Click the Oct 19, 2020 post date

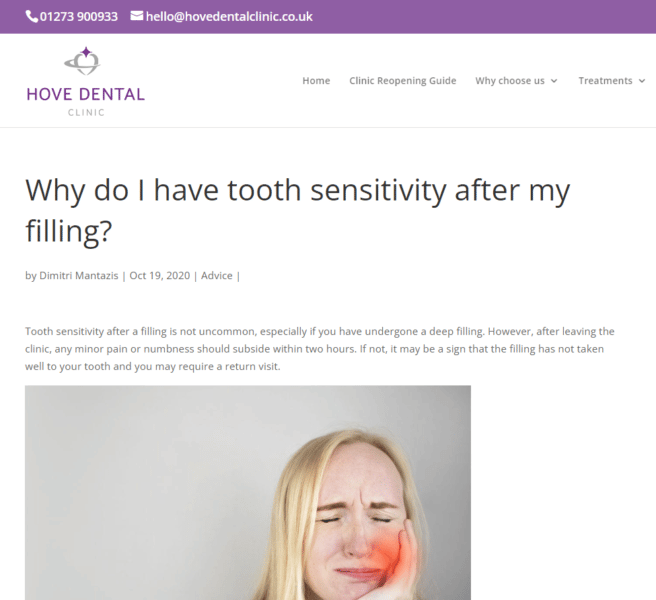tap(161, 276)
